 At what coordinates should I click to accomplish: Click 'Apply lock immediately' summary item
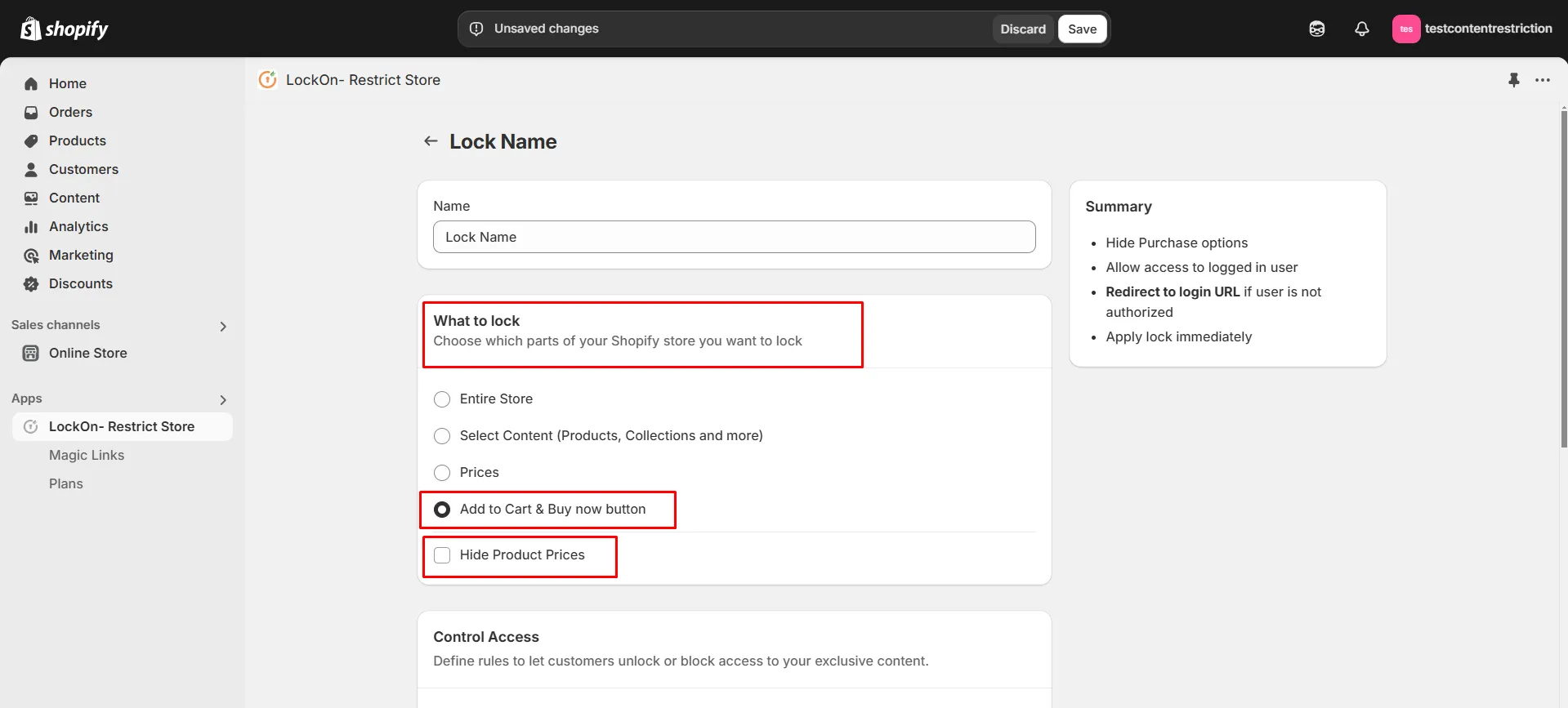(1179, 336)
